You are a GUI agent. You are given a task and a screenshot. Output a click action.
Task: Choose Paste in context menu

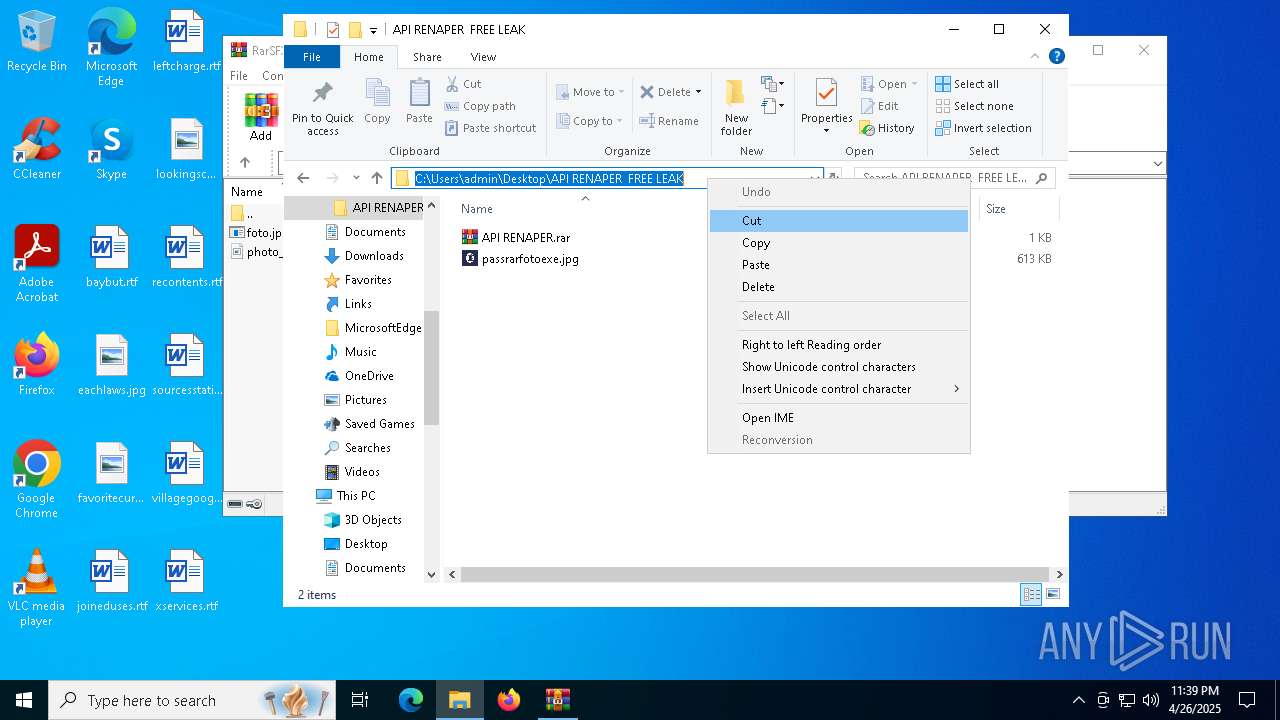click(838, 265)
